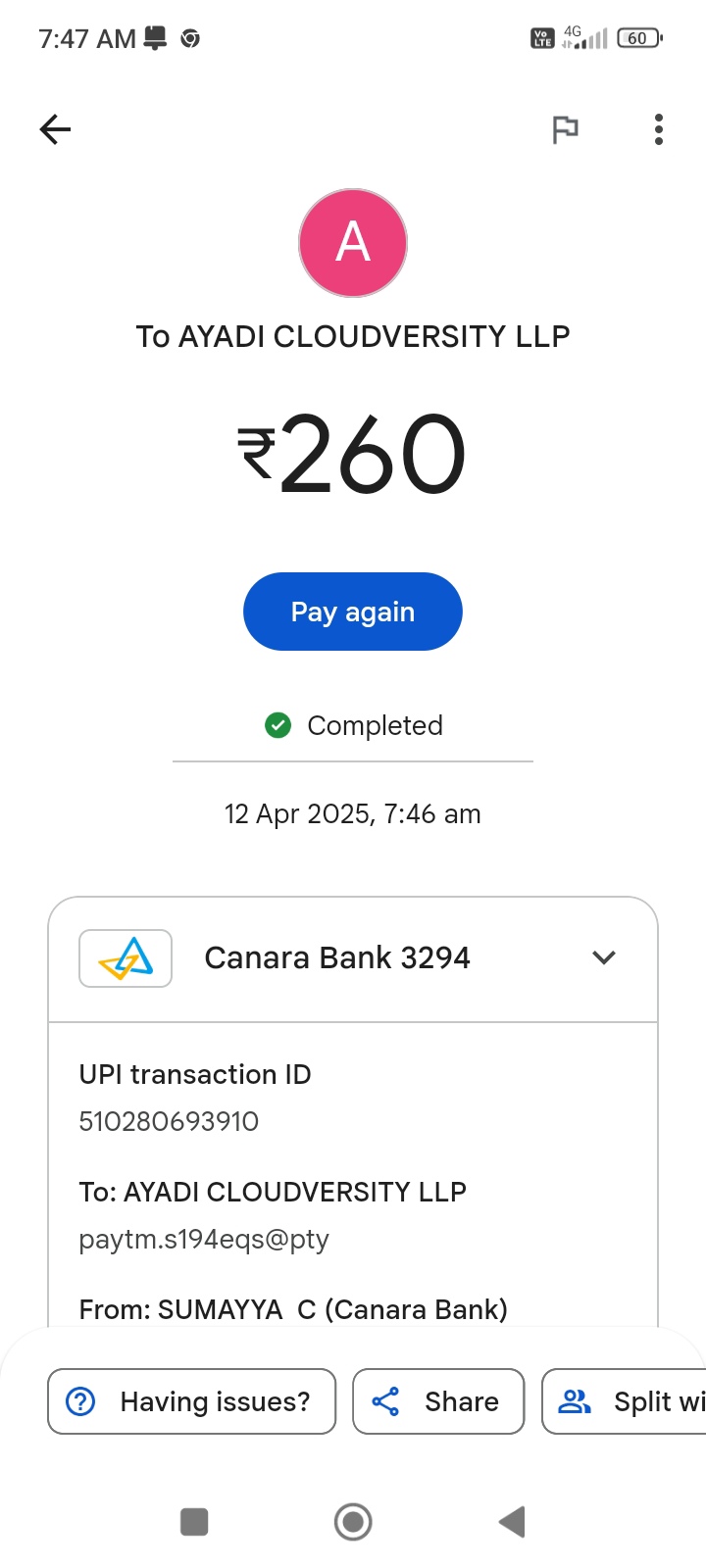This screenshot has width=706, height=1568.
Task: Tap the green Completed checkmark icon
Action: tap(278, 725)
